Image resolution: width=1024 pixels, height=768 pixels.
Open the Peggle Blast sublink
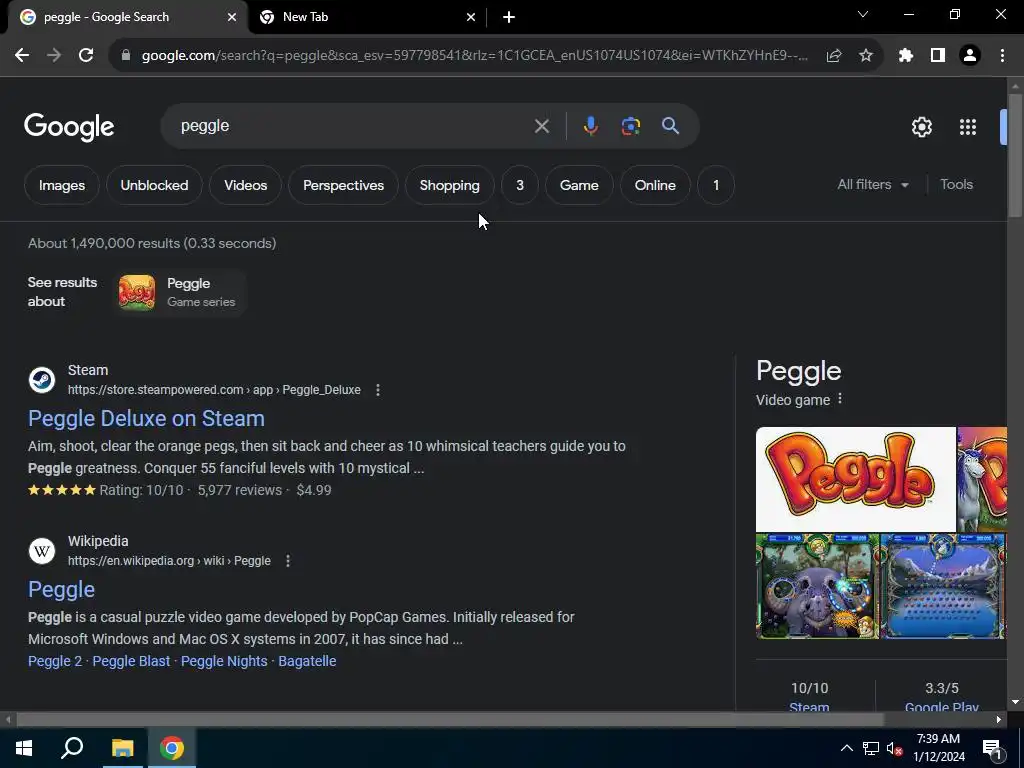click(x=131, y=661)
